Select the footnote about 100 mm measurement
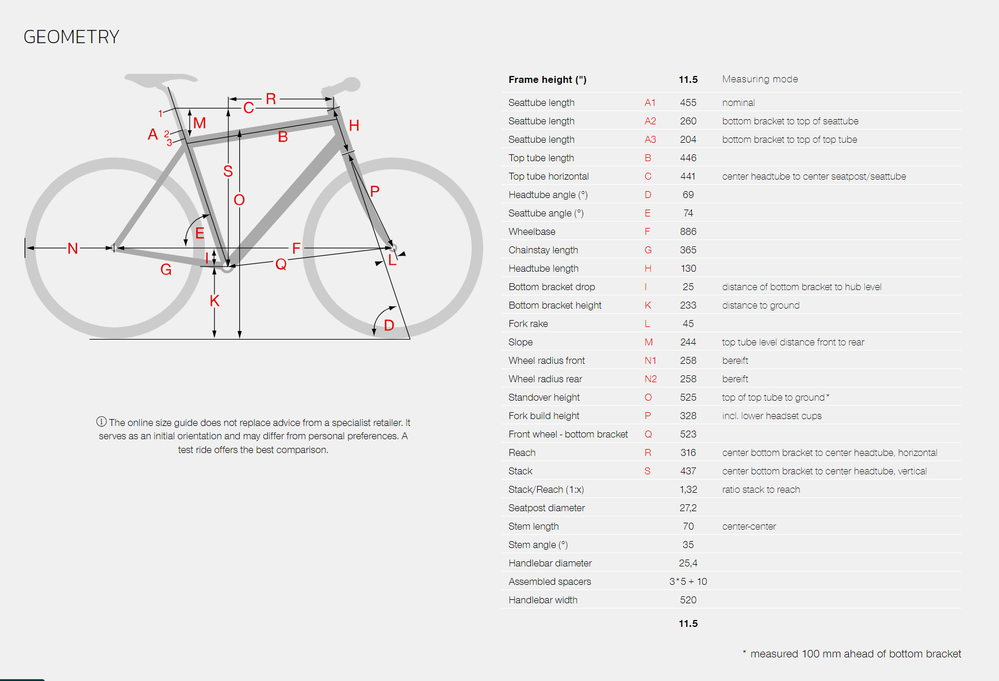 (851, 653)
